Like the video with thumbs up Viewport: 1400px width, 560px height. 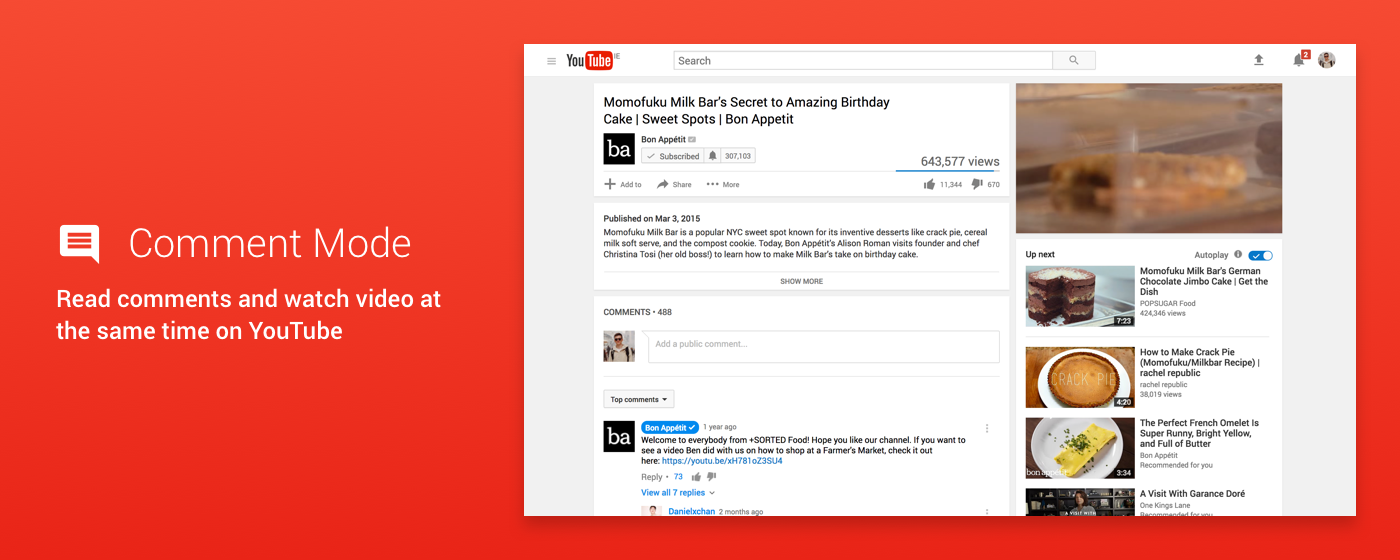[929, 184]
